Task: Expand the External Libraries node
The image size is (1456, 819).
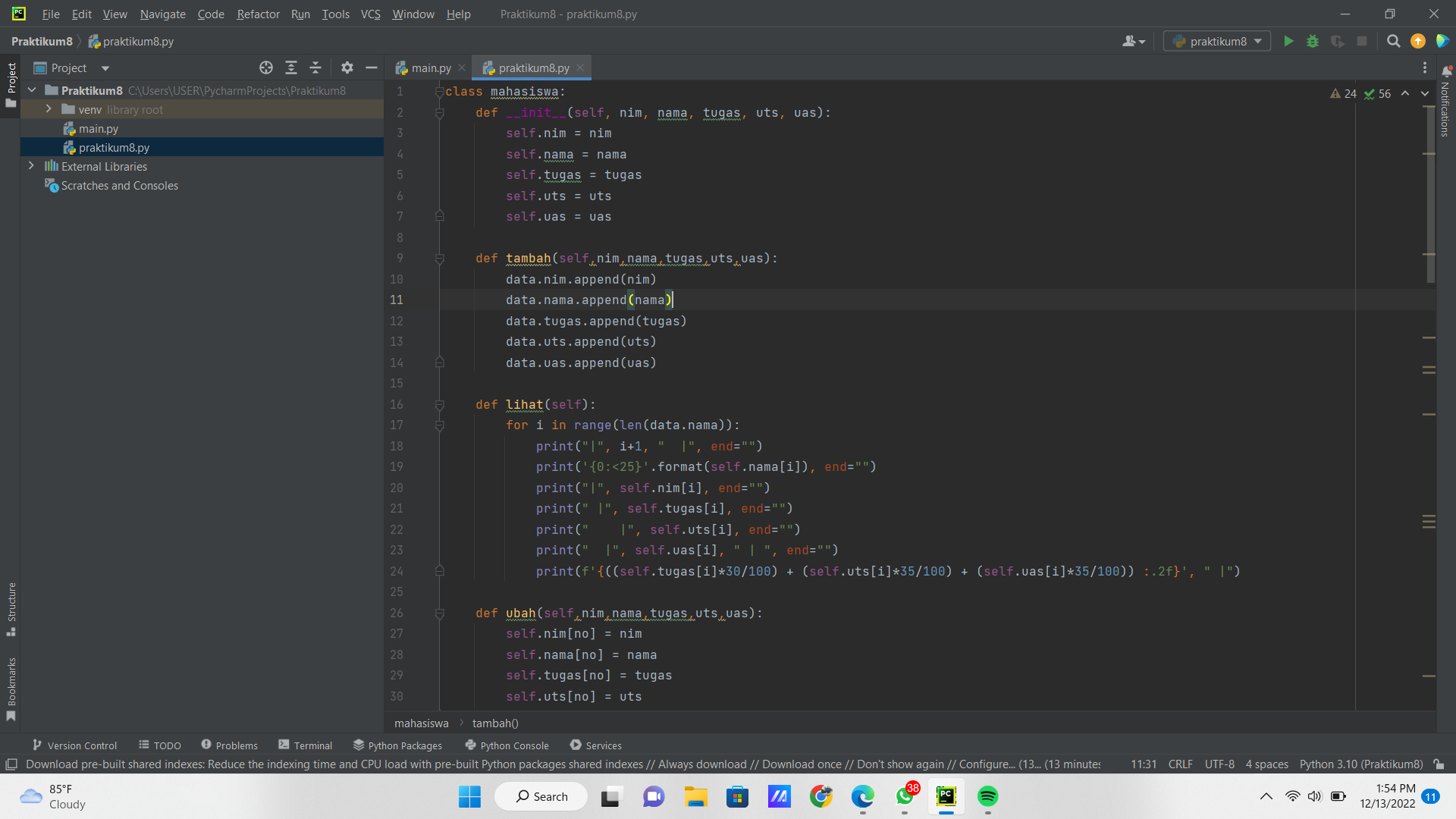Action: coord(31,166)
